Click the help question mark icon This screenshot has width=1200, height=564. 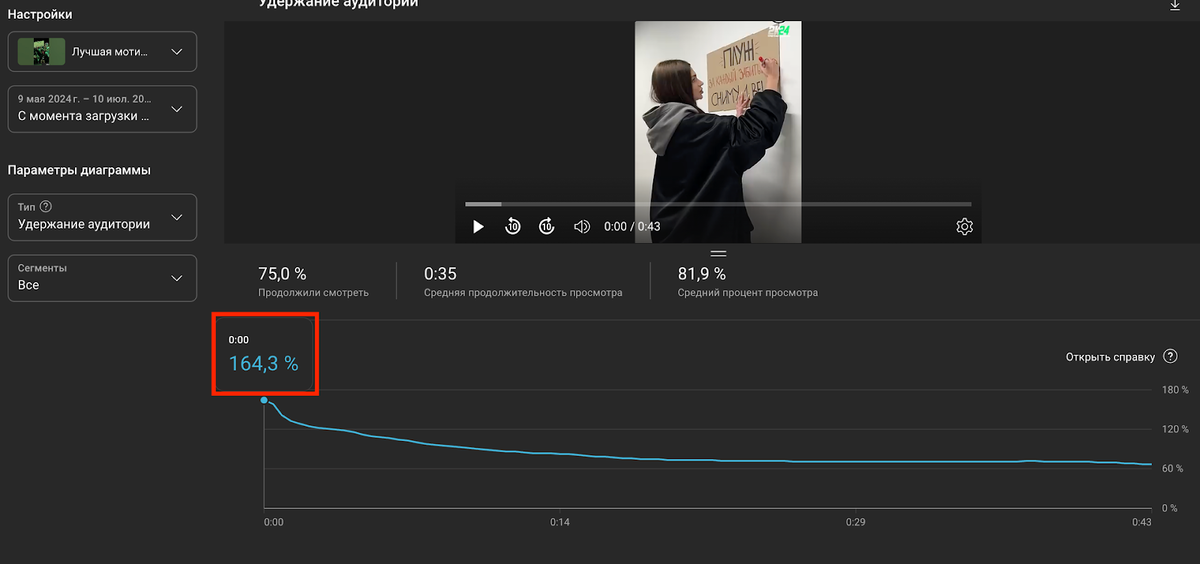pyautogui.click(x=1170, y=357)
